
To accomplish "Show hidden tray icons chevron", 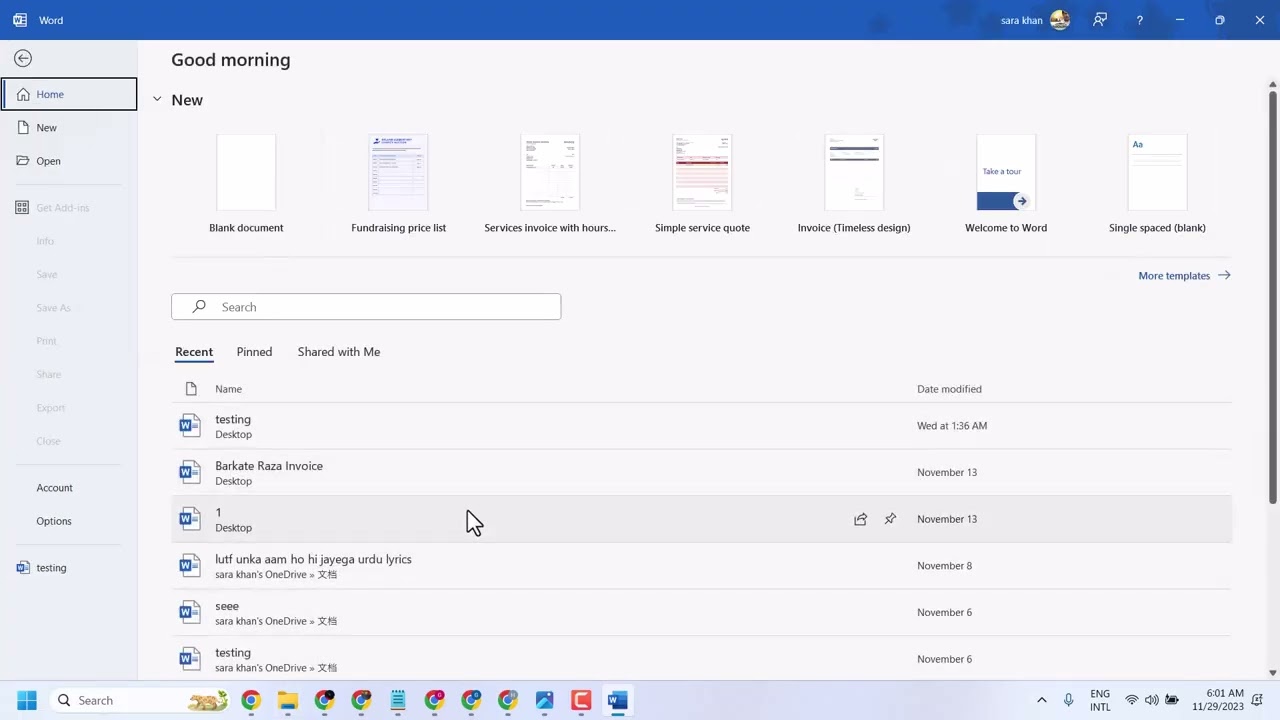I will pyautogui.click(x=1041, y=700).
